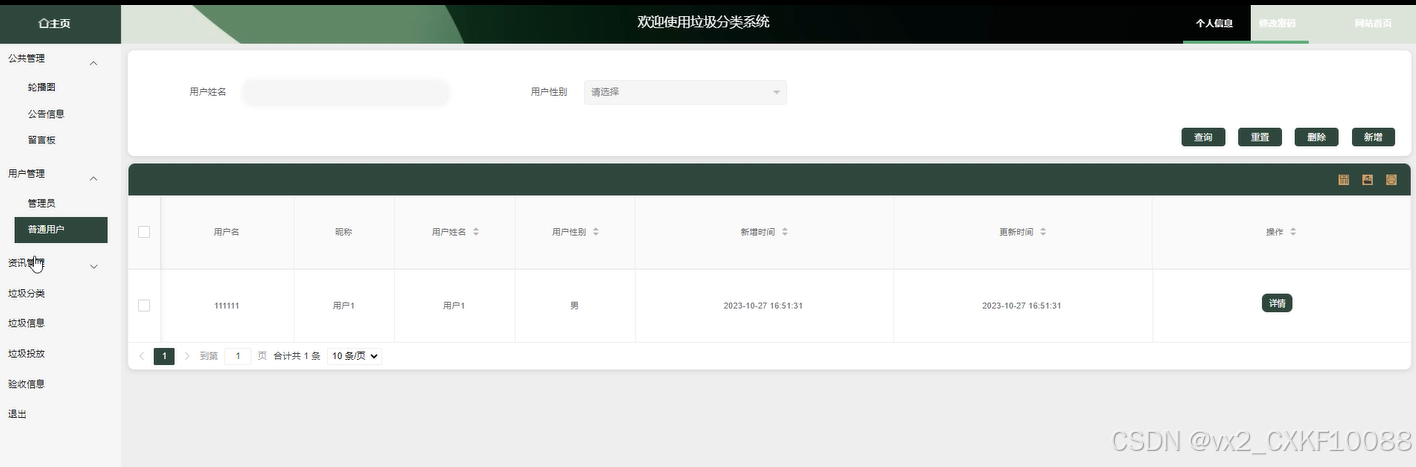Select page 1 in pagination
The width and height of the screenshot is (1416, 467).
click(164, 356)
